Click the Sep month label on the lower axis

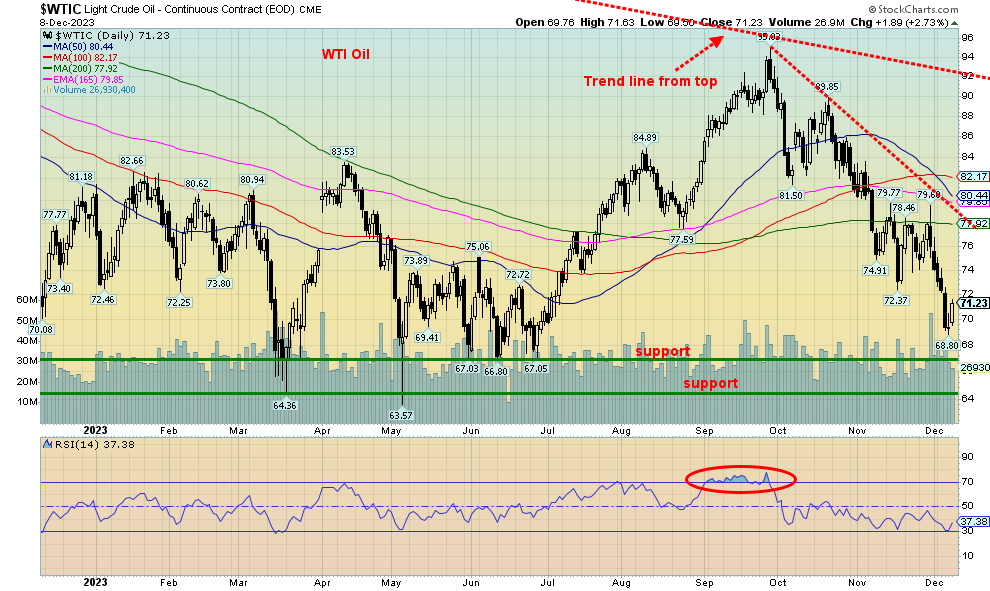(x=705, y=581)
